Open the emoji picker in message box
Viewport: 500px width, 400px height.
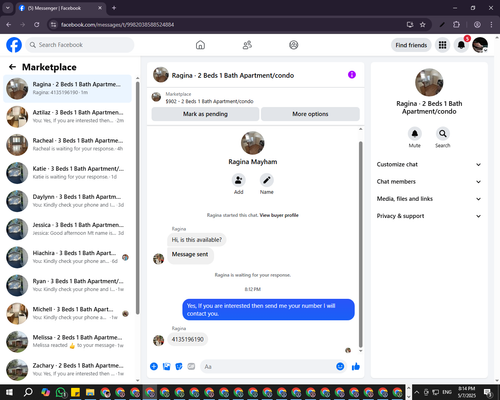(x=340, y=367)
